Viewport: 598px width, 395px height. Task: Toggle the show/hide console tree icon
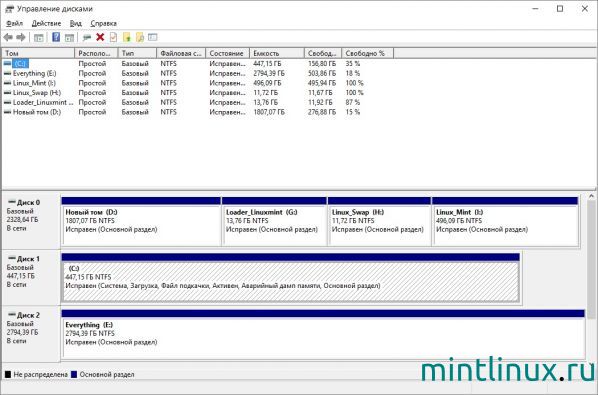[x=39, y=37]
